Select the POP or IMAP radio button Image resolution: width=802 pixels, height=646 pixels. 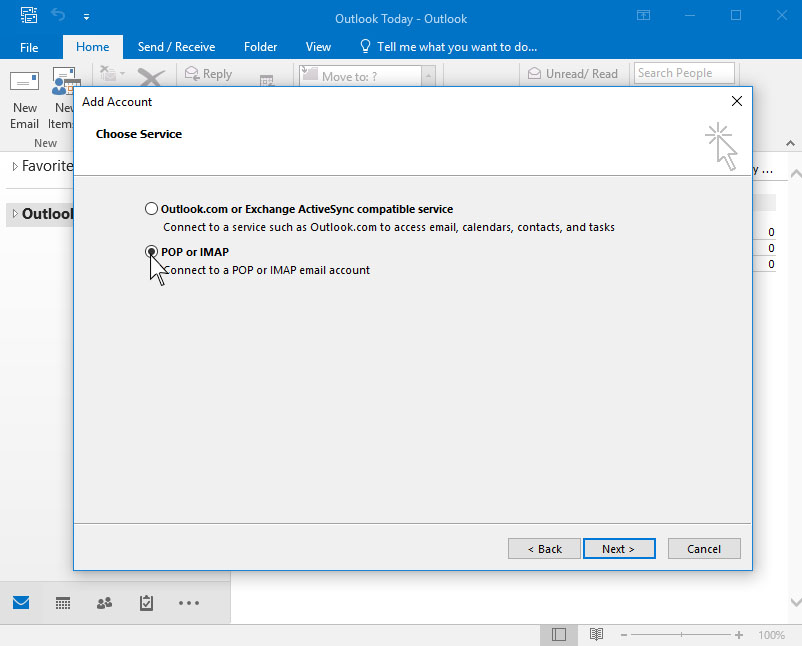click(x=151, y=252)
